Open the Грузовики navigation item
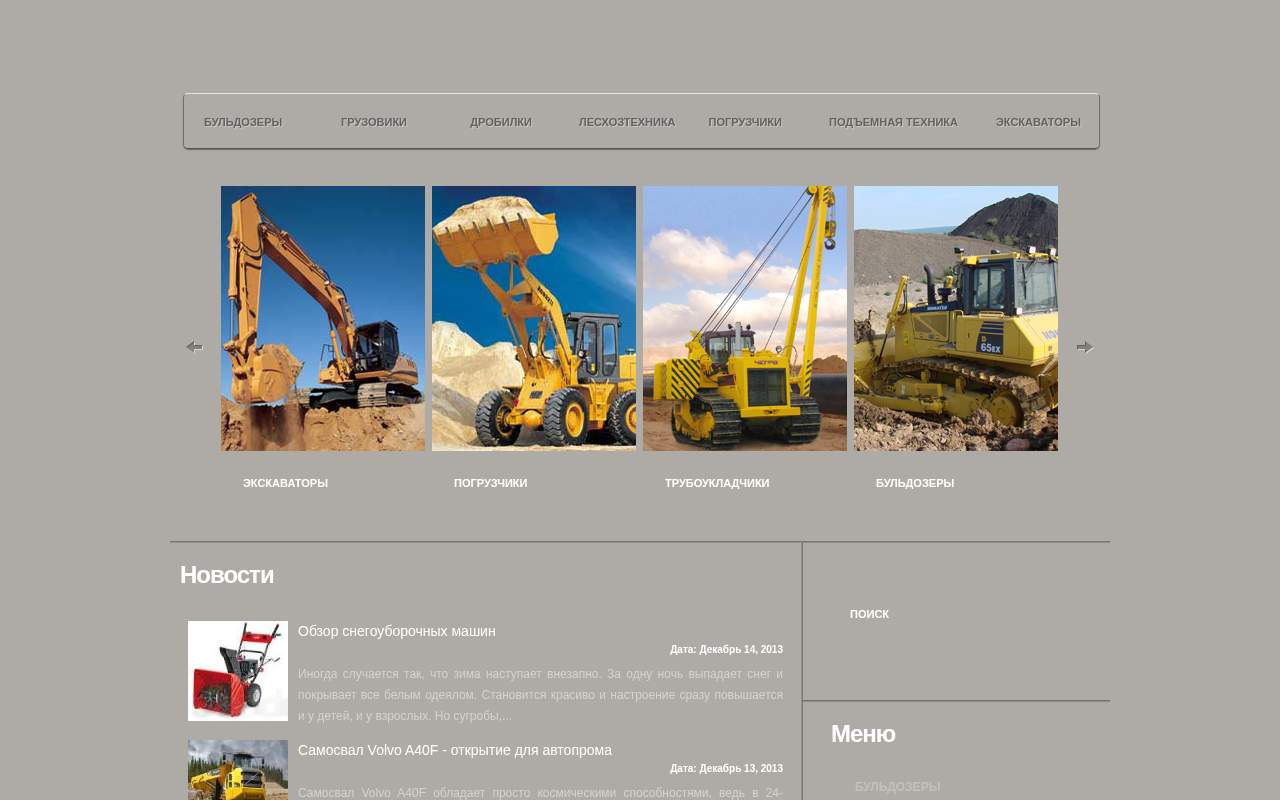Image resolution: width=1280 pixels, height=800 pixels. pyautogui.click(x=374, y=122)
